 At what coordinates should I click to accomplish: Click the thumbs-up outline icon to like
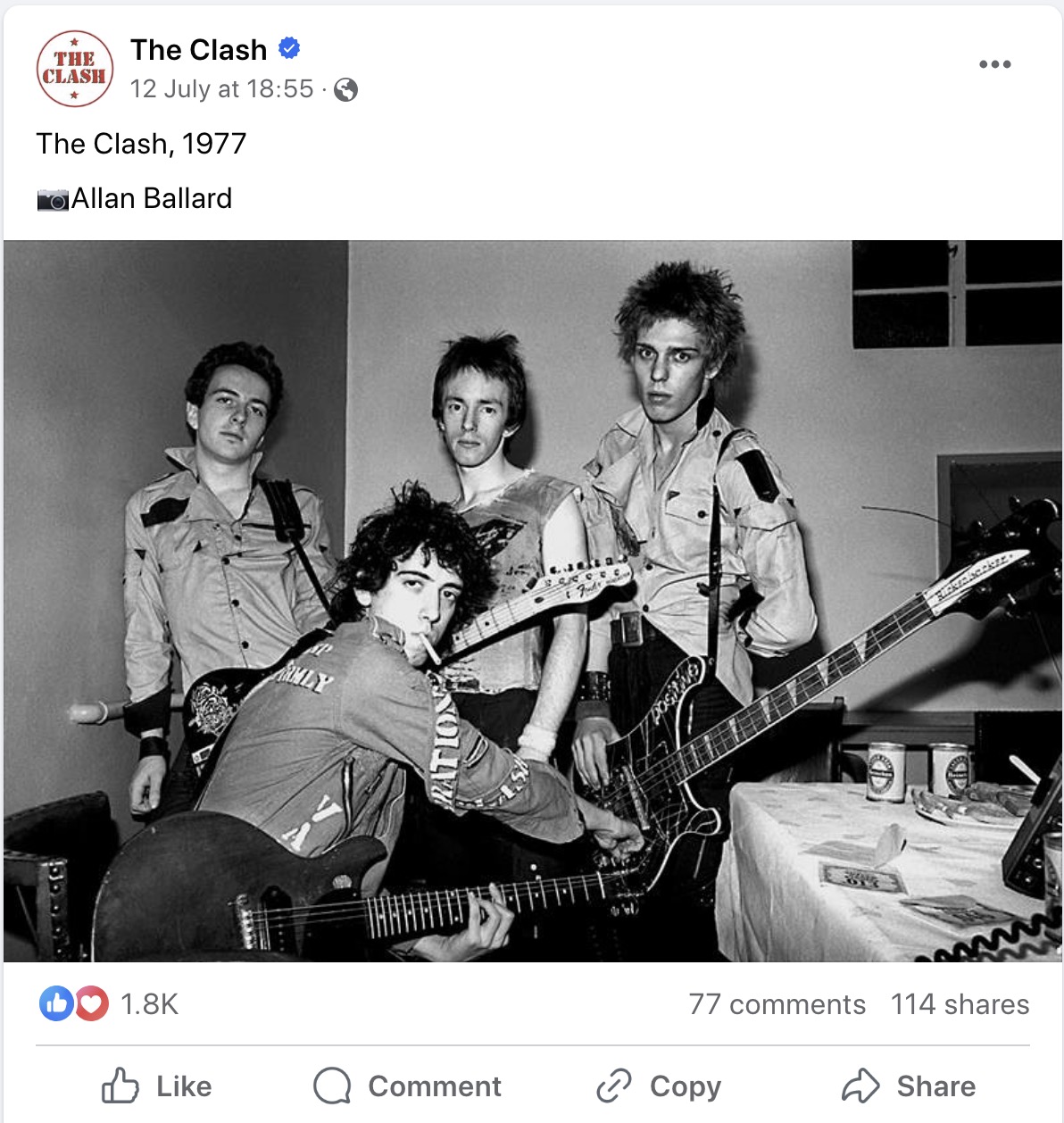click(x=120, y=1086)
